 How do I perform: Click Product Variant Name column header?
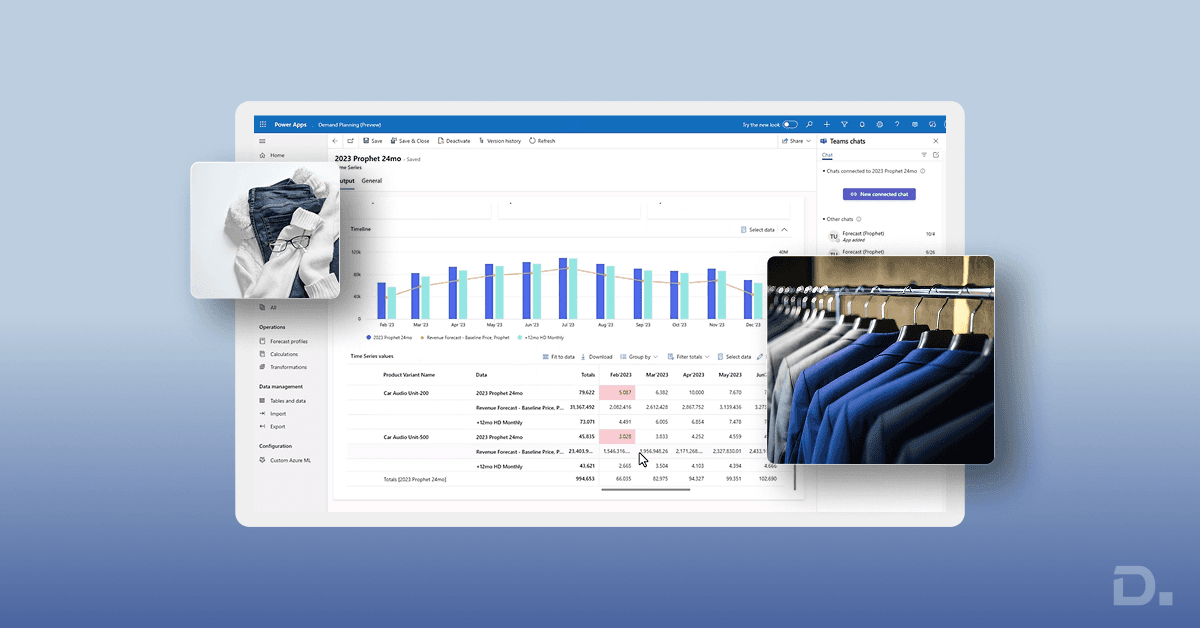pos(409,375)
